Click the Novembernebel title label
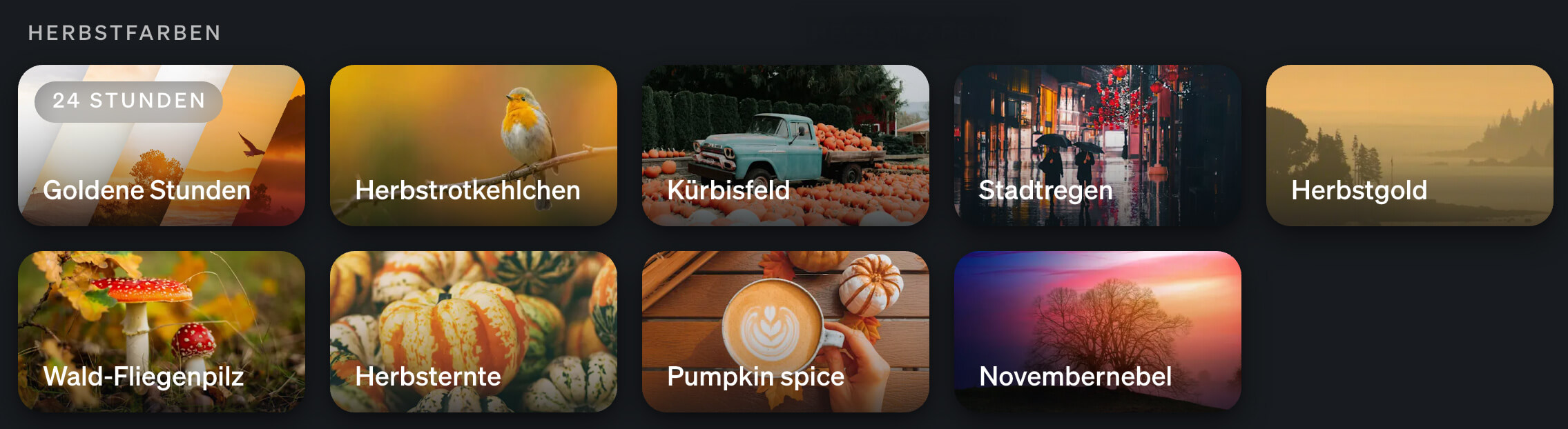 [1076, 377]
